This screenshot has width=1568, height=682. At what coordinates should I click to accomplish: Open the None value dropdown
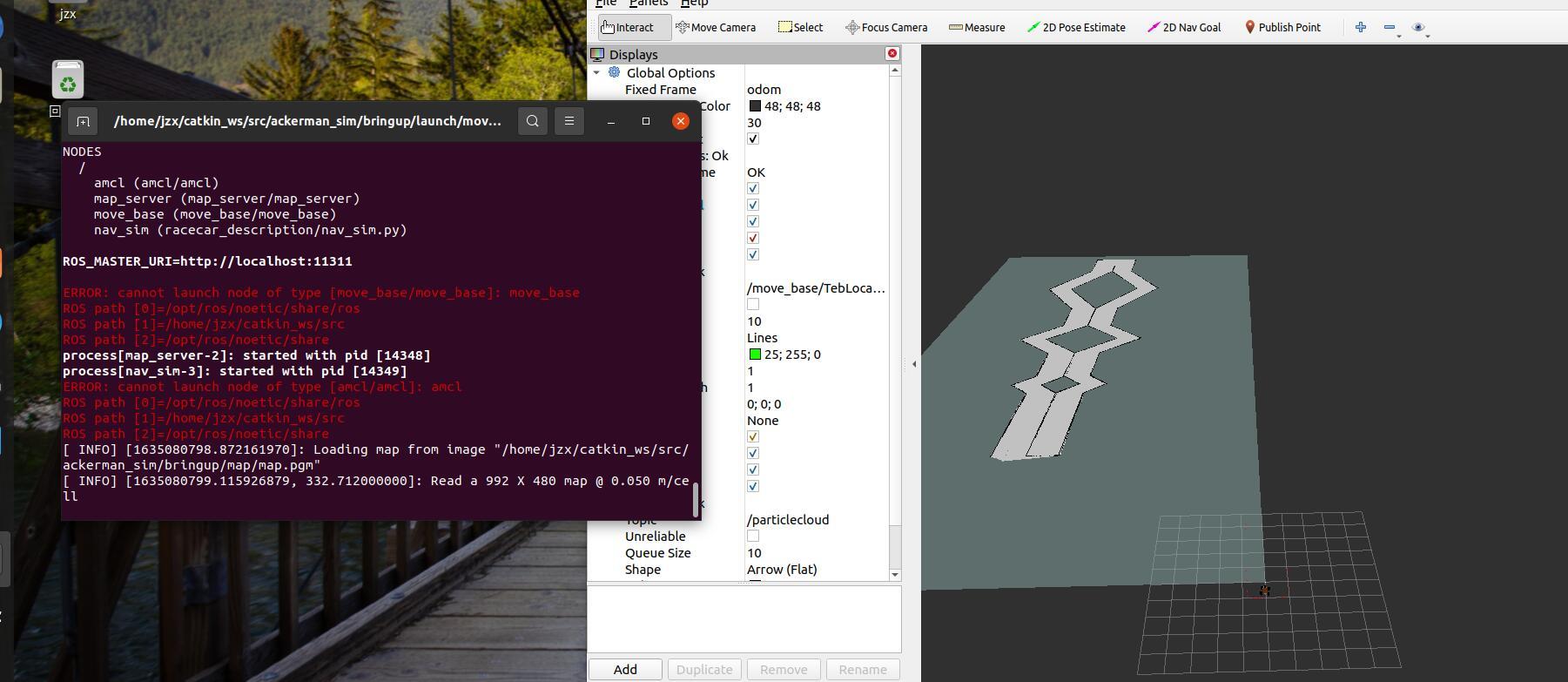(817, 421)
